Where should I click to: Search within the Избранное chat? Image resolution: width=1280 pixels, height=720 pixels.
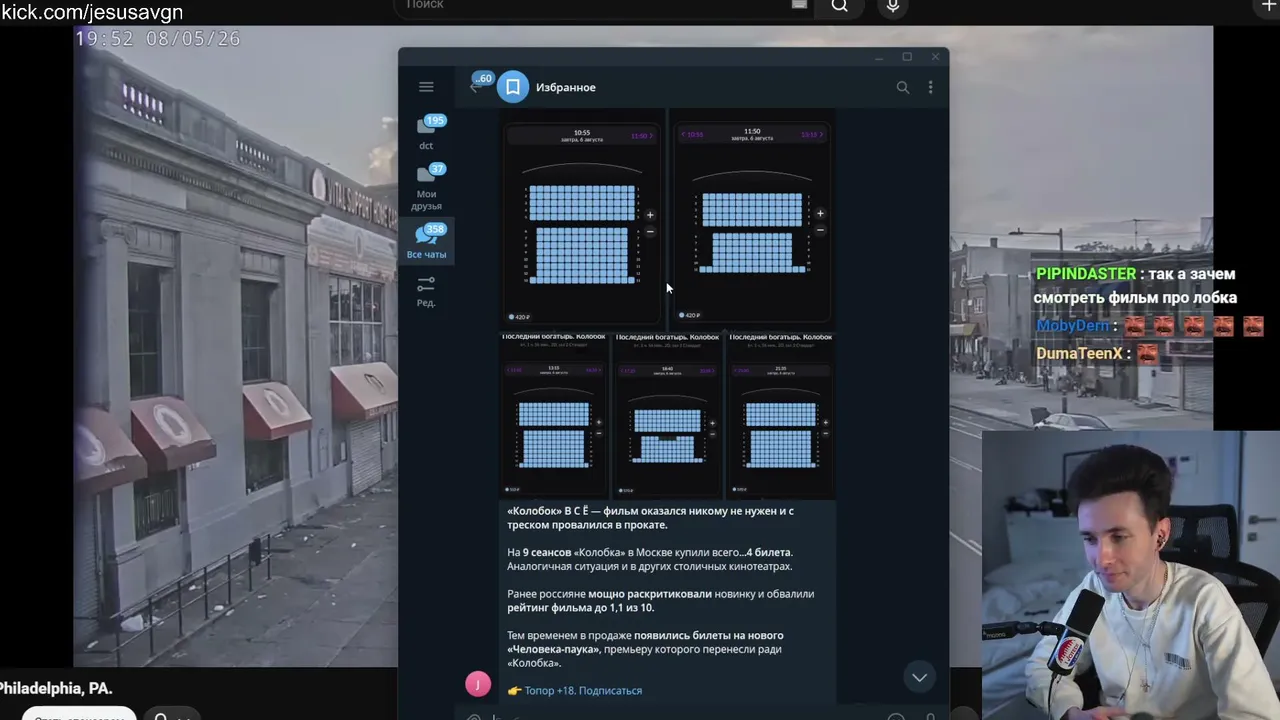point(902,87)
